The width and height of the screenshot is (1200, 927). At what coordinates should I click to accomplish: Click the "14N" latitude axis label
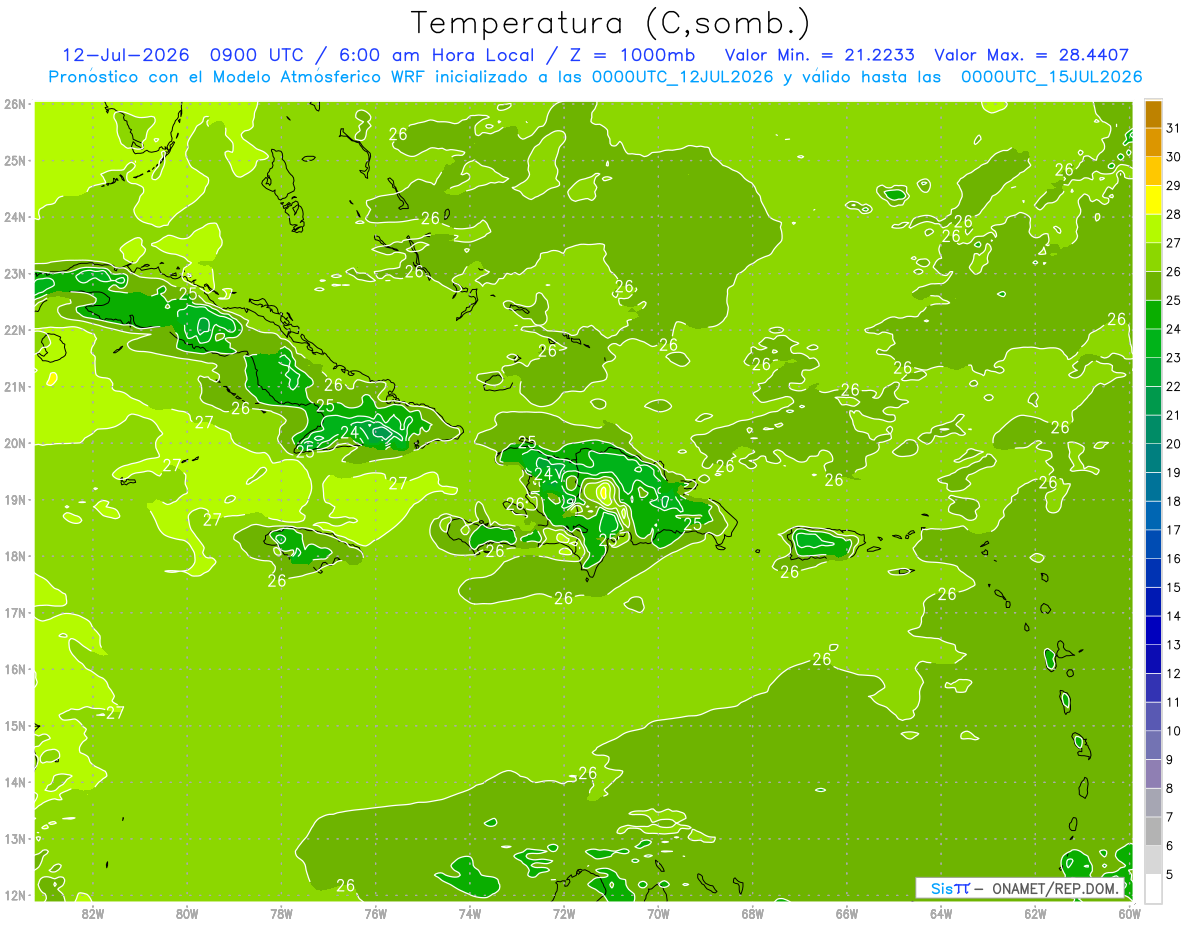(15, 782)
